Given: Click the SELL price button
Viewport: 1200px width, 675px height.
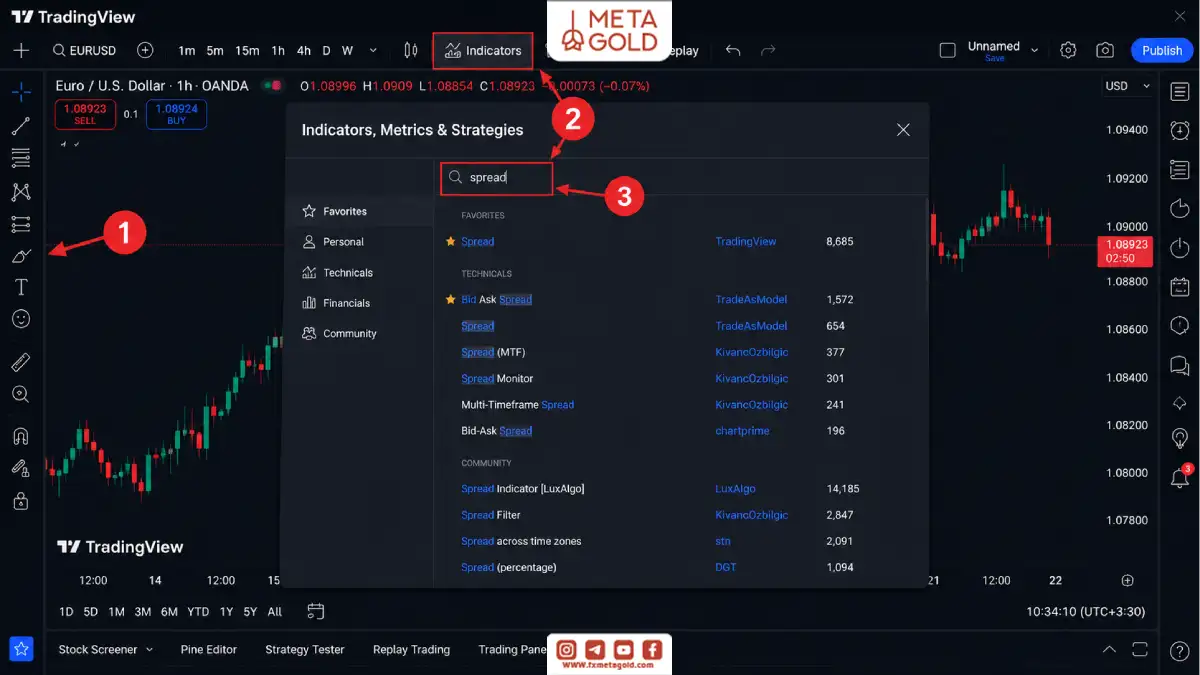Looking at the screenshot, I should coord(85,114).
